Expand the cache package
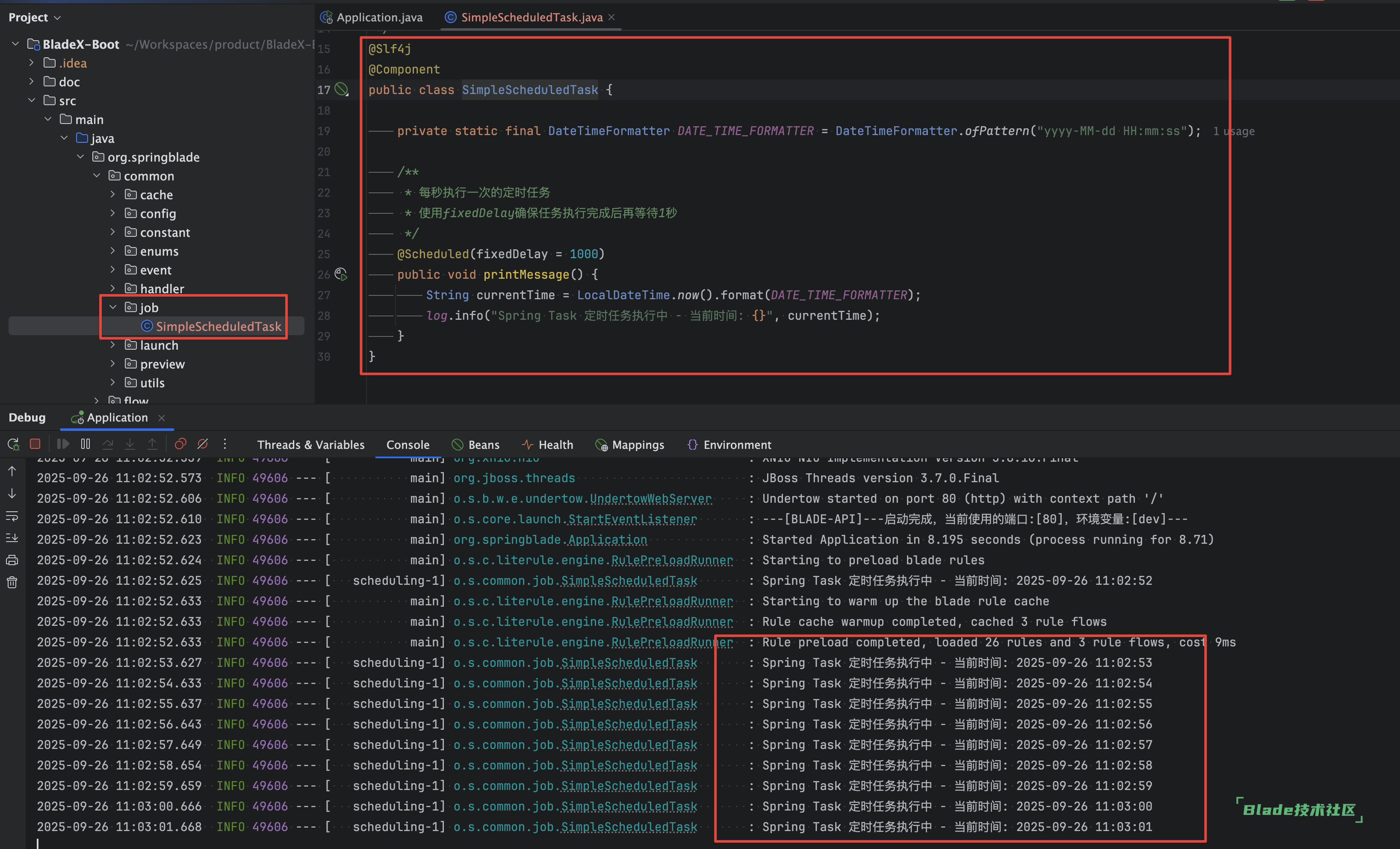The image size is (1400, 849). pos(112,194)
